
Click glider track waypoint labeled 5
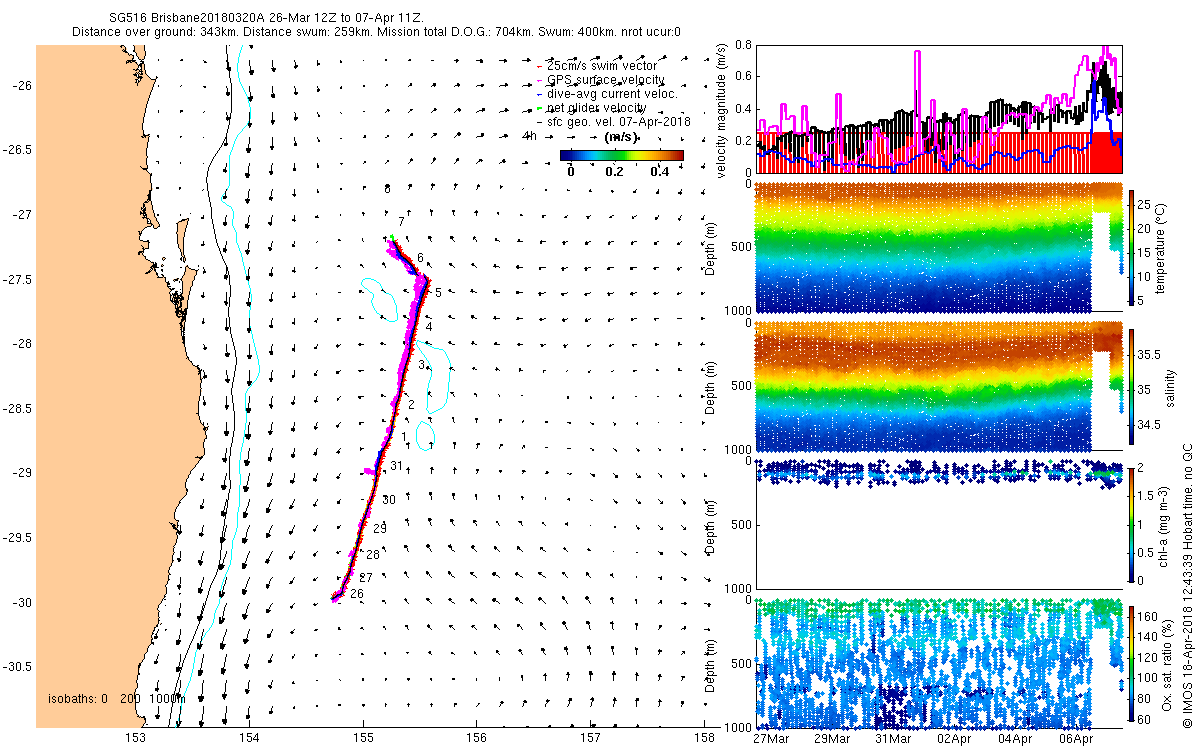438,292
